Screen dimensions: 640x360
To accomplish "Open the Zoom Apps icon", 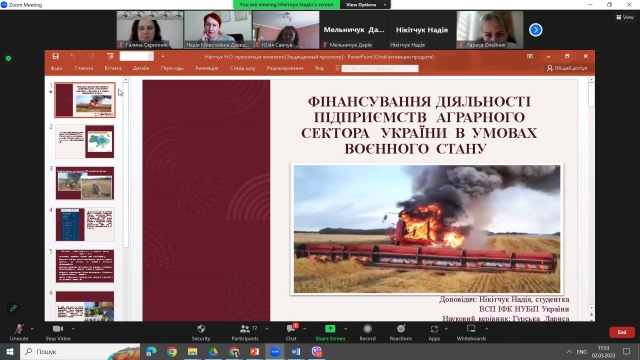I will [434, 329].
